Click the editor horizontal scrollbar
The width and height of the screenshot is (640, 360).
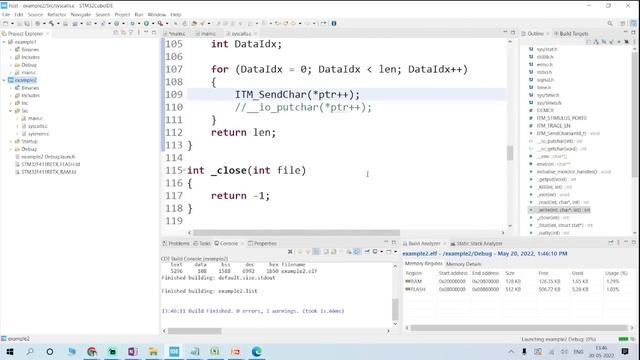click(296, 233)
